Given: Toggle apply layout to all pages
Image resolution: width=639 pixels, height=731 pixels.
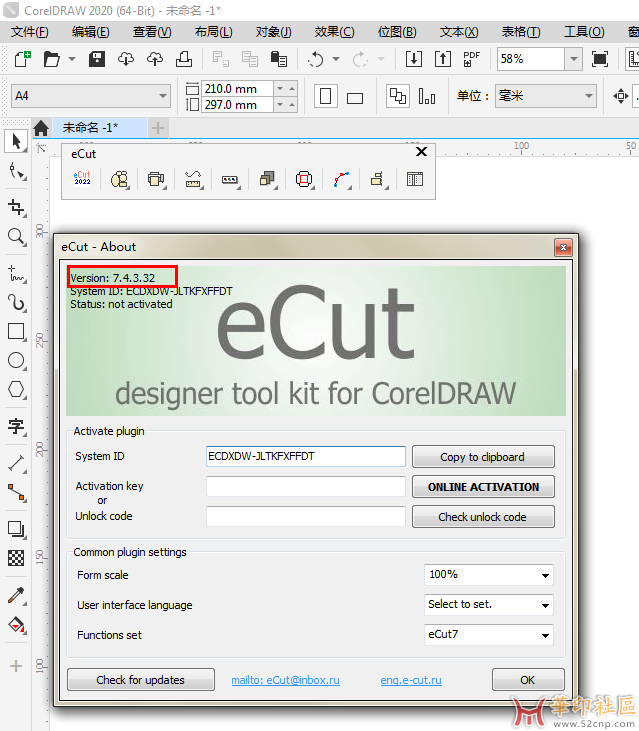Looking at the screenshot, I should [398, 97].
